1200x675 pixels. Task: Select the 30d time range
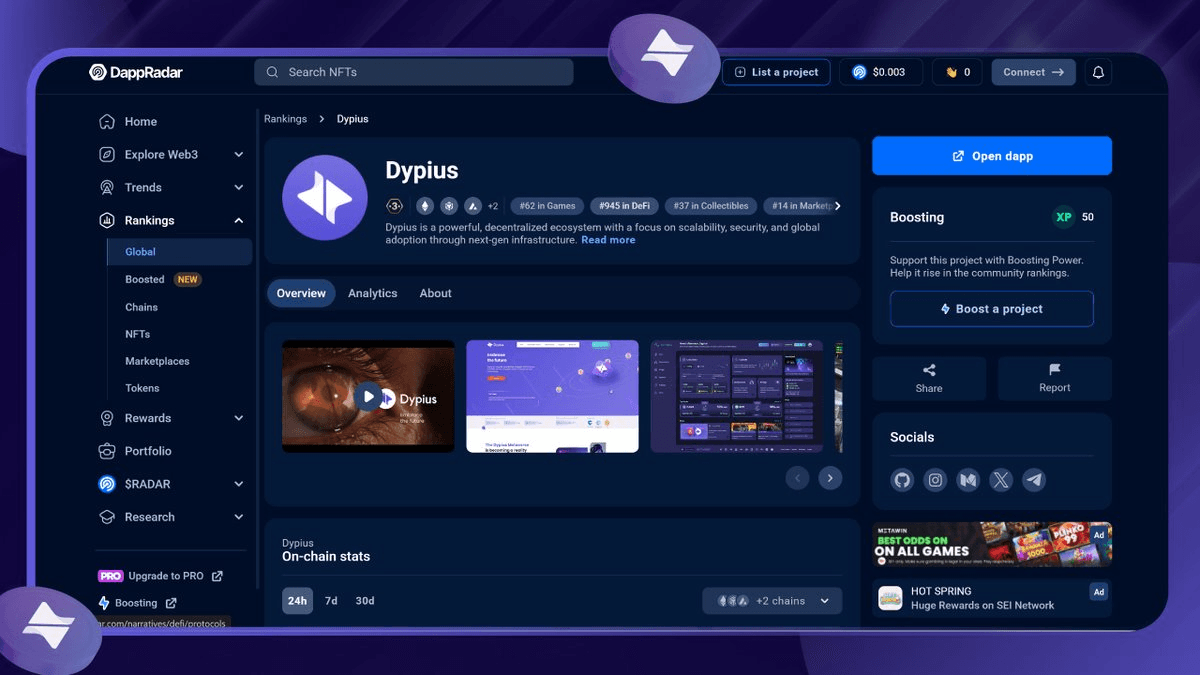coord(365,601)
